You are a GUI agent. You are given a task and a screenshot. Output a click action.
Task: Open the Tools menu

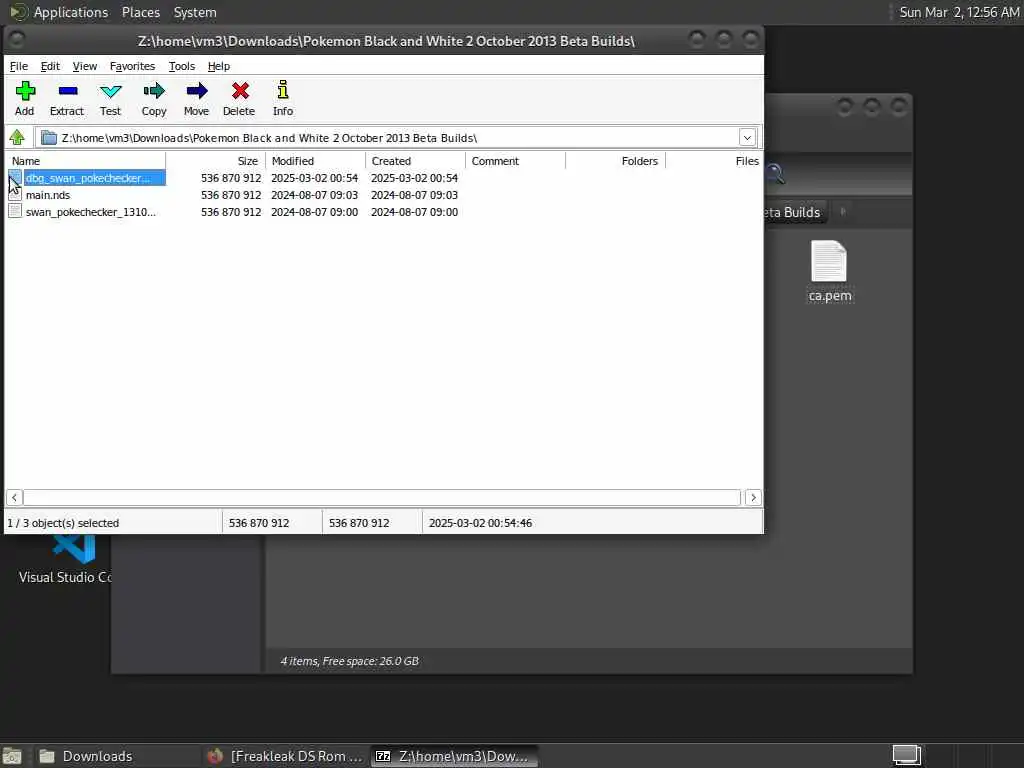click(x=182, y=66)
